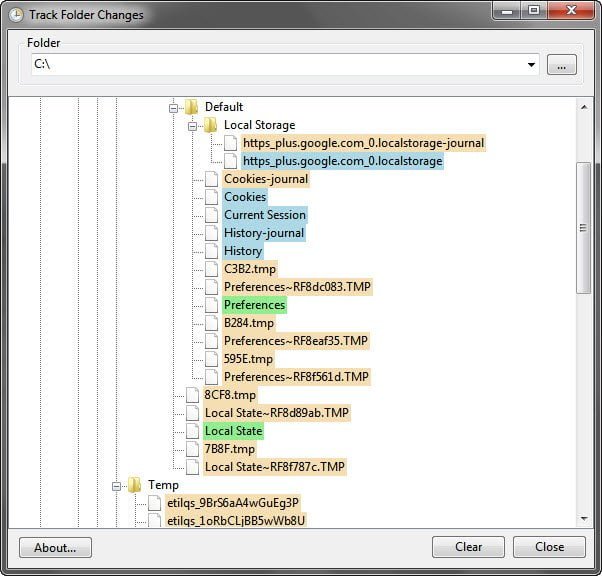Click file icon beside https_plus.google.com_0.localstorage-journal
This screenshot has width=602, height=576.
[230, 143]
